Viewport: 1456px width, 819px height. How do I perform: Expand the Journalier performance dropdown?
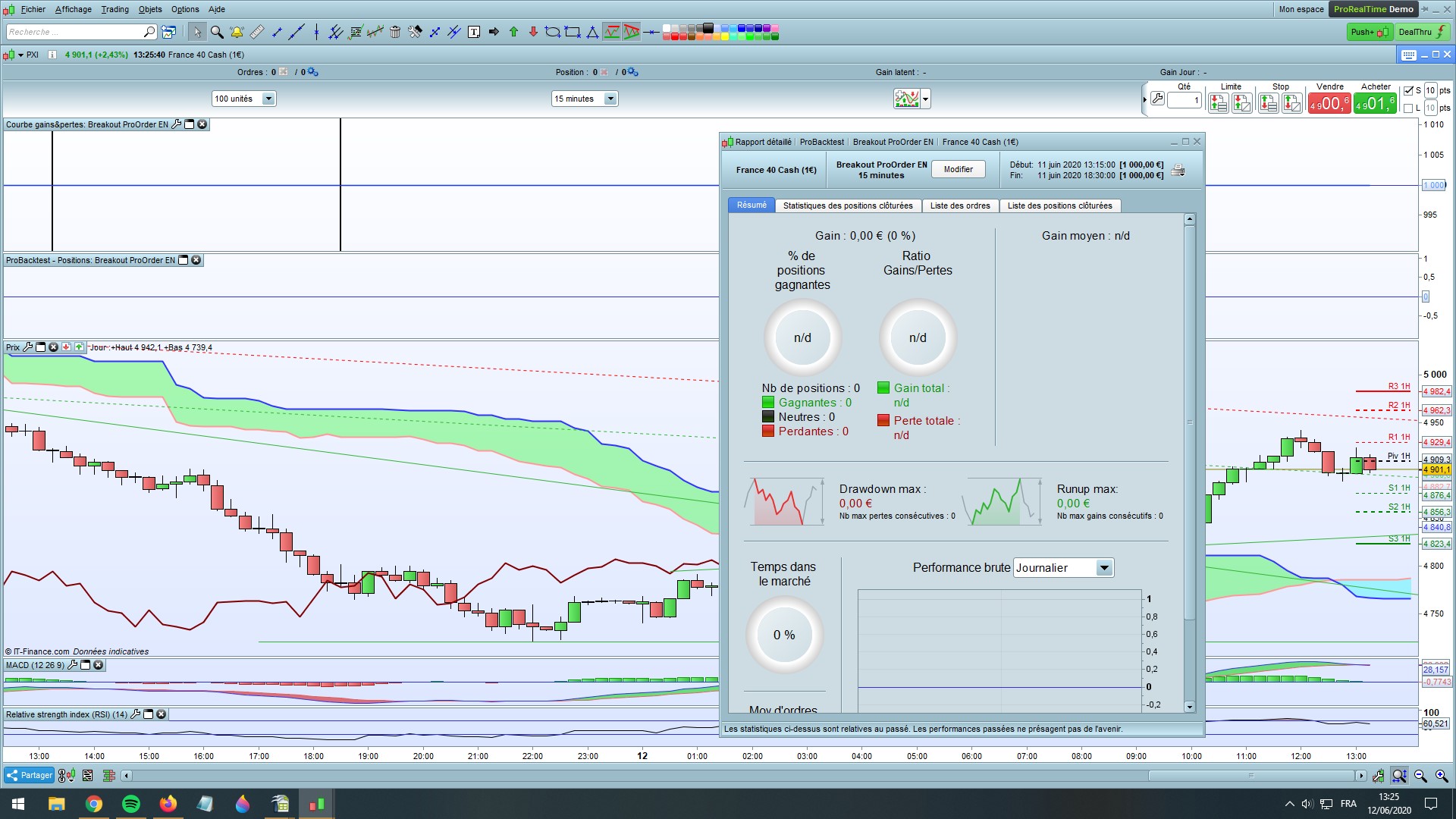pos(1104,568)
